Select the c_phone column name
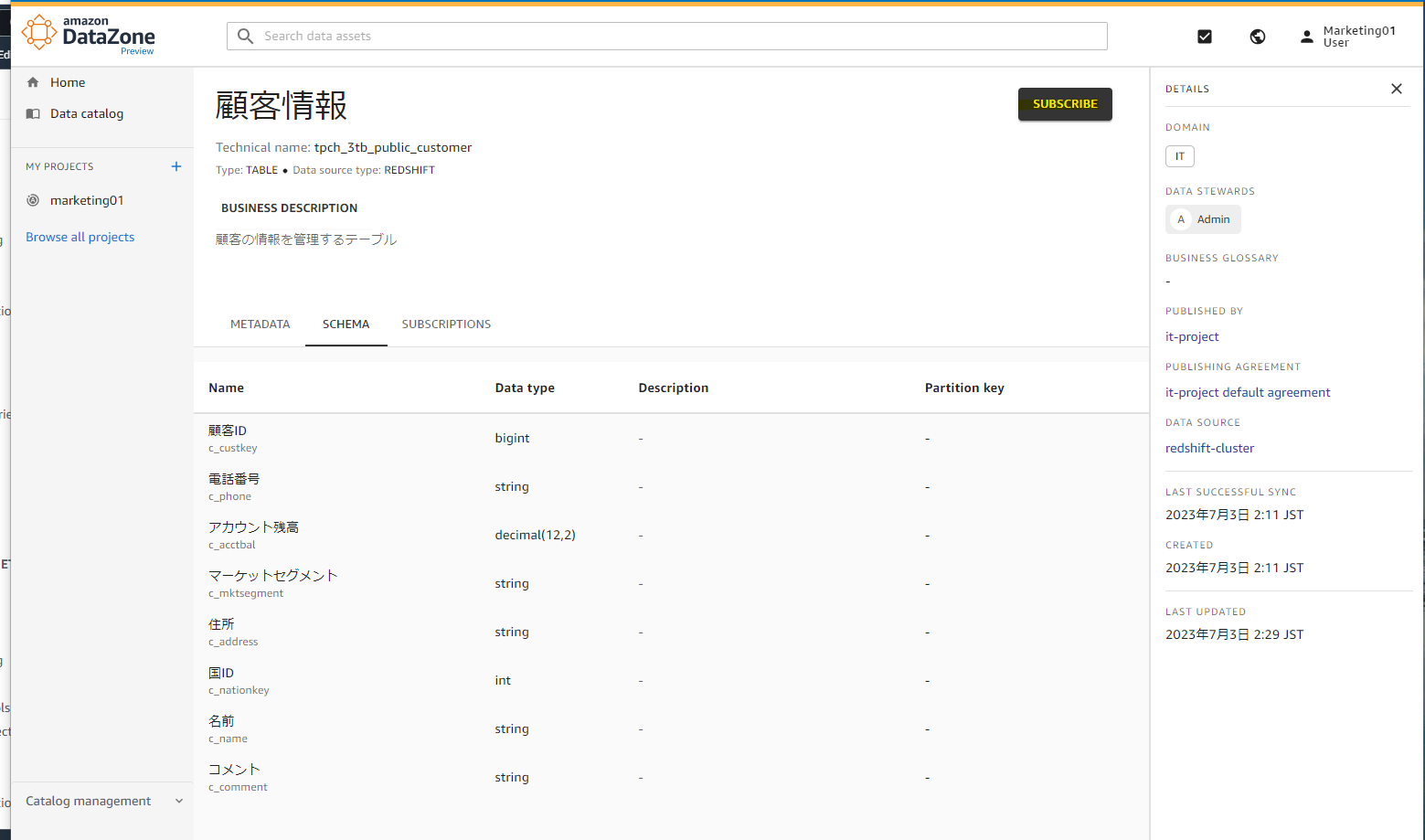Screen dimensions: 1425x840 (x=229, y=496)
